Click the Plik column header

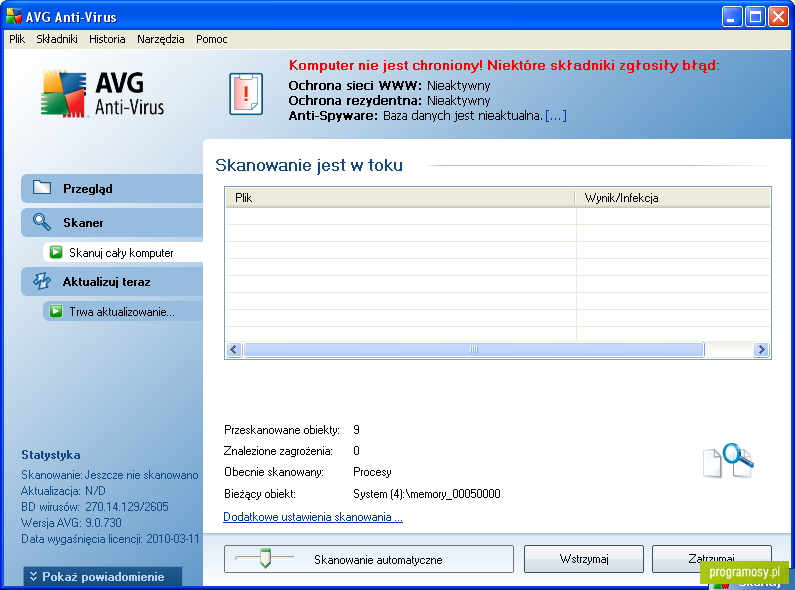tap(400, 198)
